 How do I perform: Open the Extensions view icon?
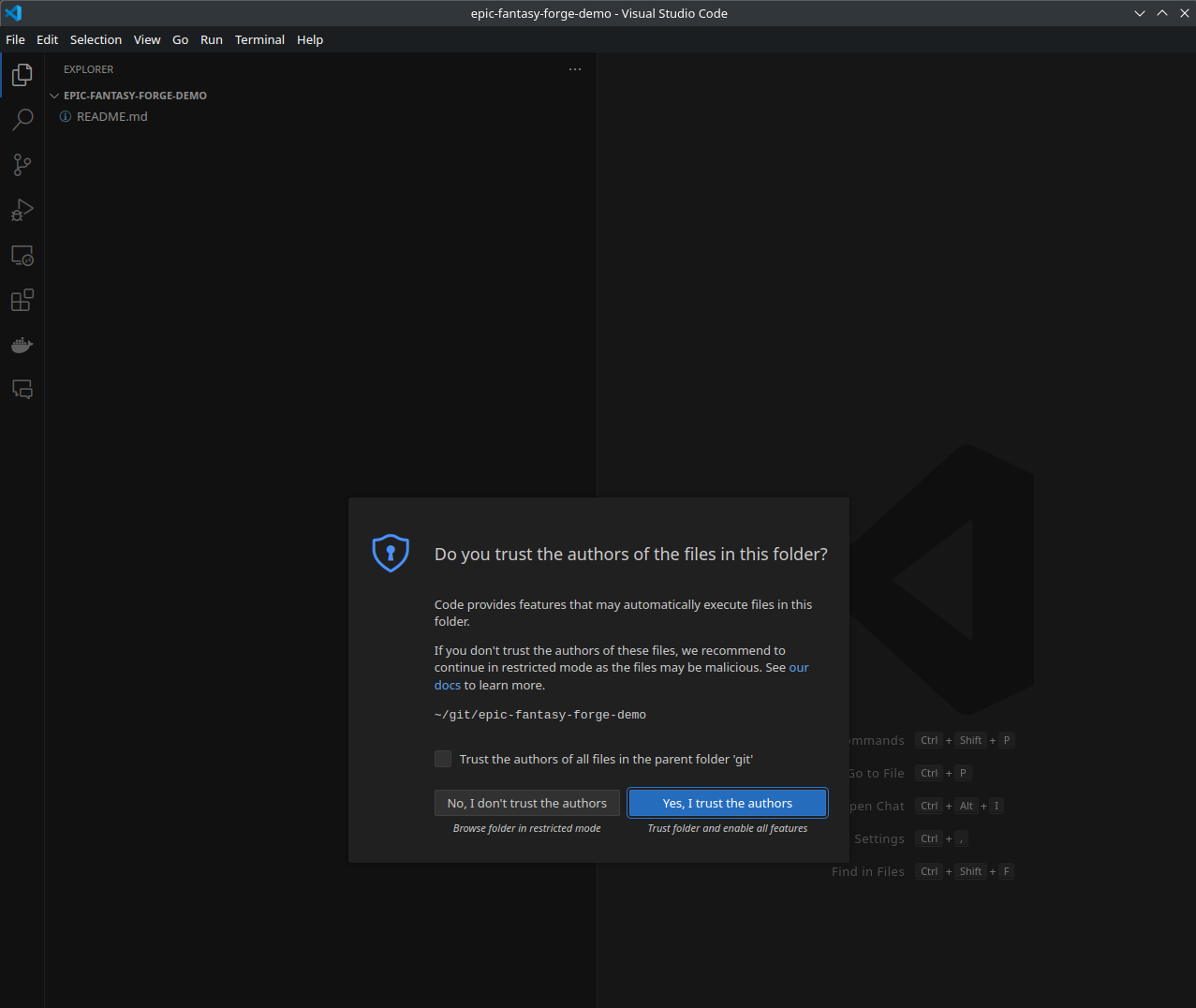[x=22, y=300]
